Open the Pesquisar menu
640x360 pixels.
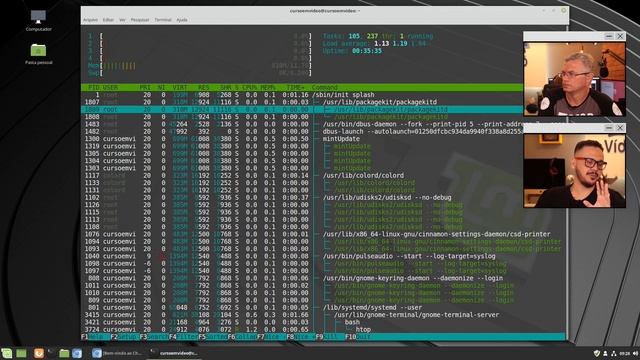point(140,20)
